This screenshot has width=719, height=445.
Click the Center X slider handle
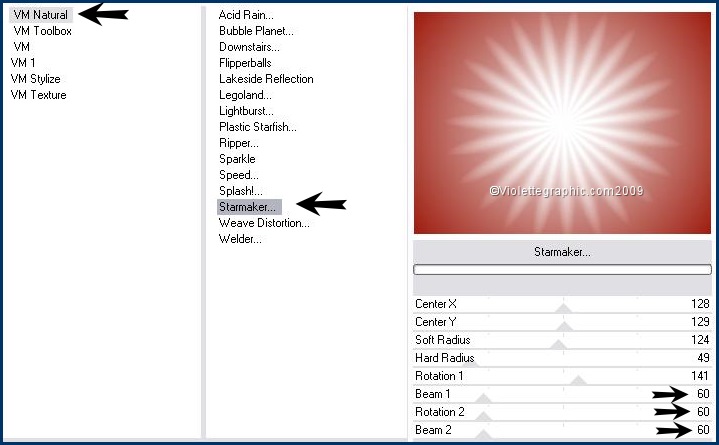click(x=564, y=308)
